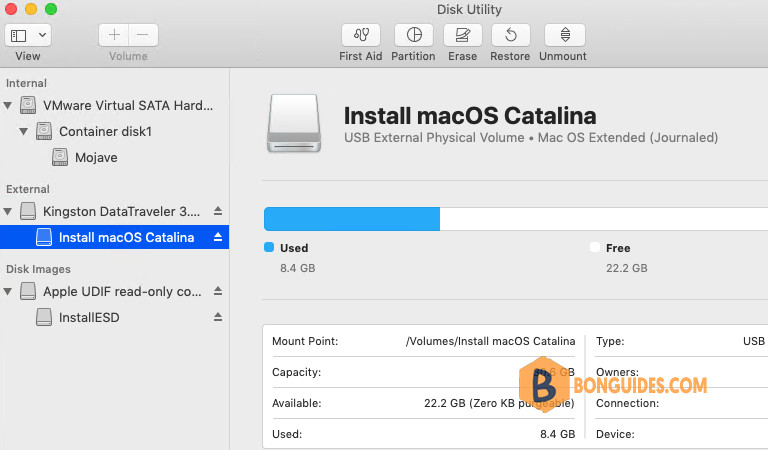Remove a volume with the minus button
768x450 pixels.
143,35
